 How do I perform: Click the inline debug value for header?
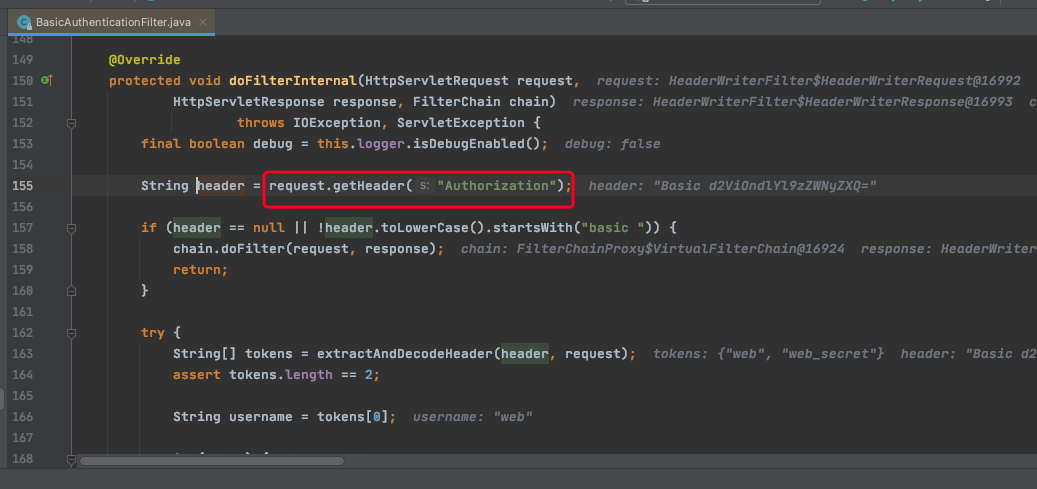tap(732, 186)
